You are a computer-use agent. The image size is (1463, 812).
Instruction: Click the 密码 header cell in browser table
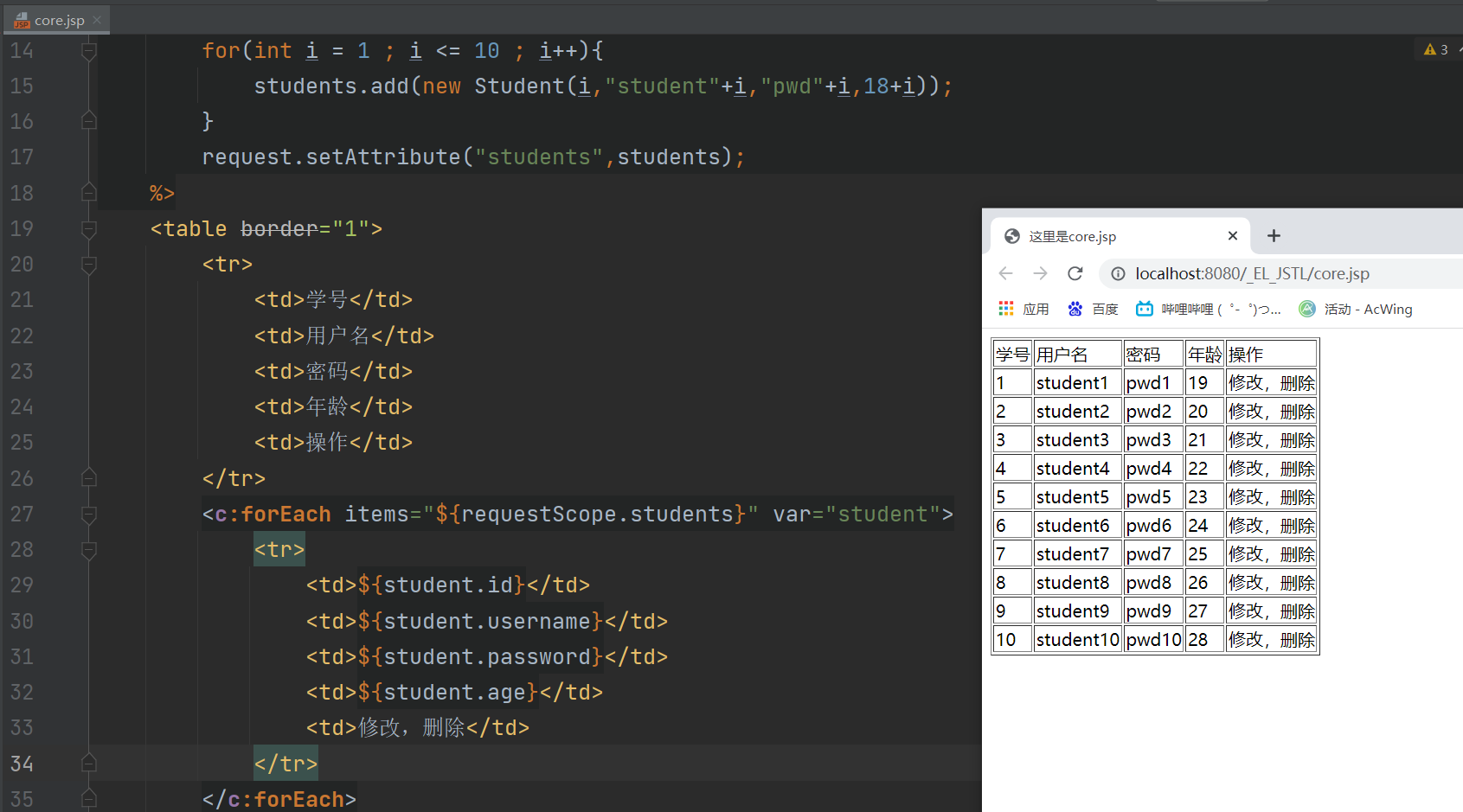(1153, 355)
